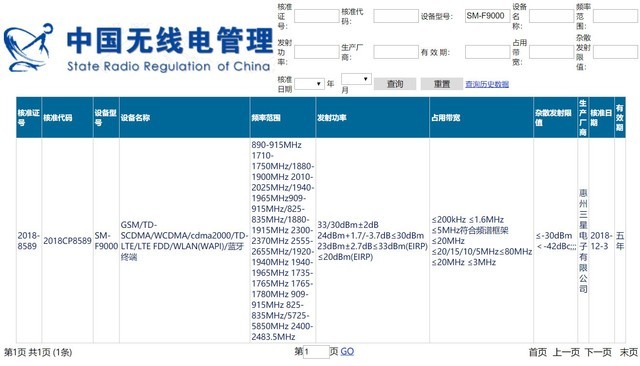Select the 890-915MHz frequency range cell

(282, 241)
